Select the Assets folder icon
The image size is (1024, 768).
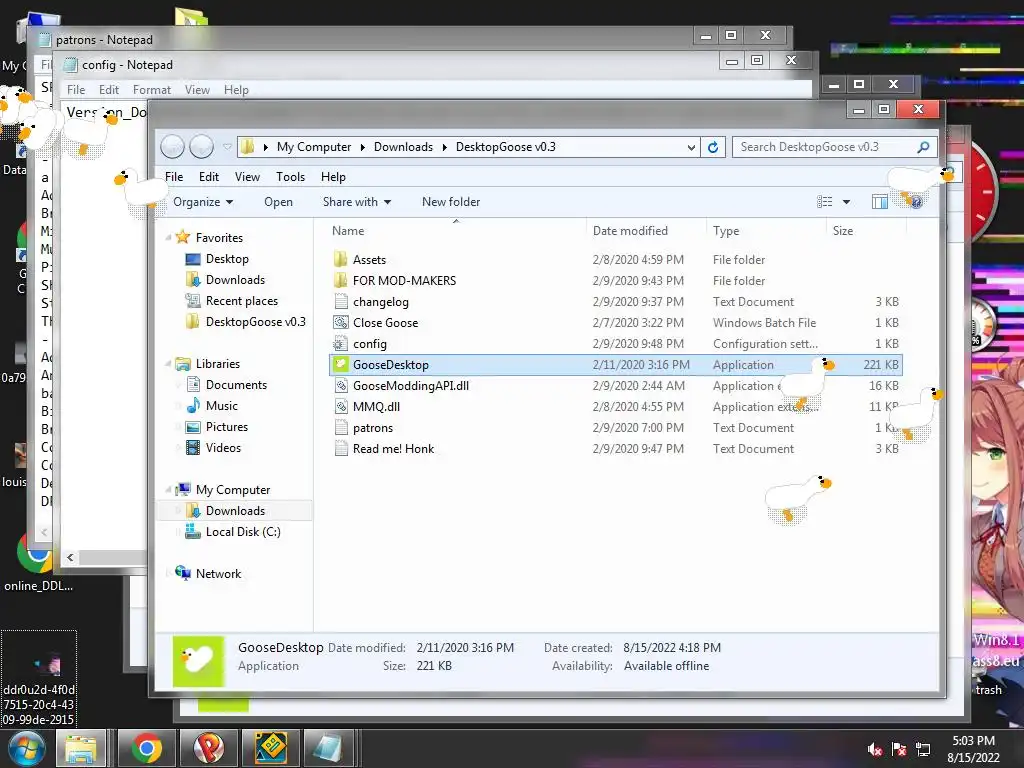[340, 259]
